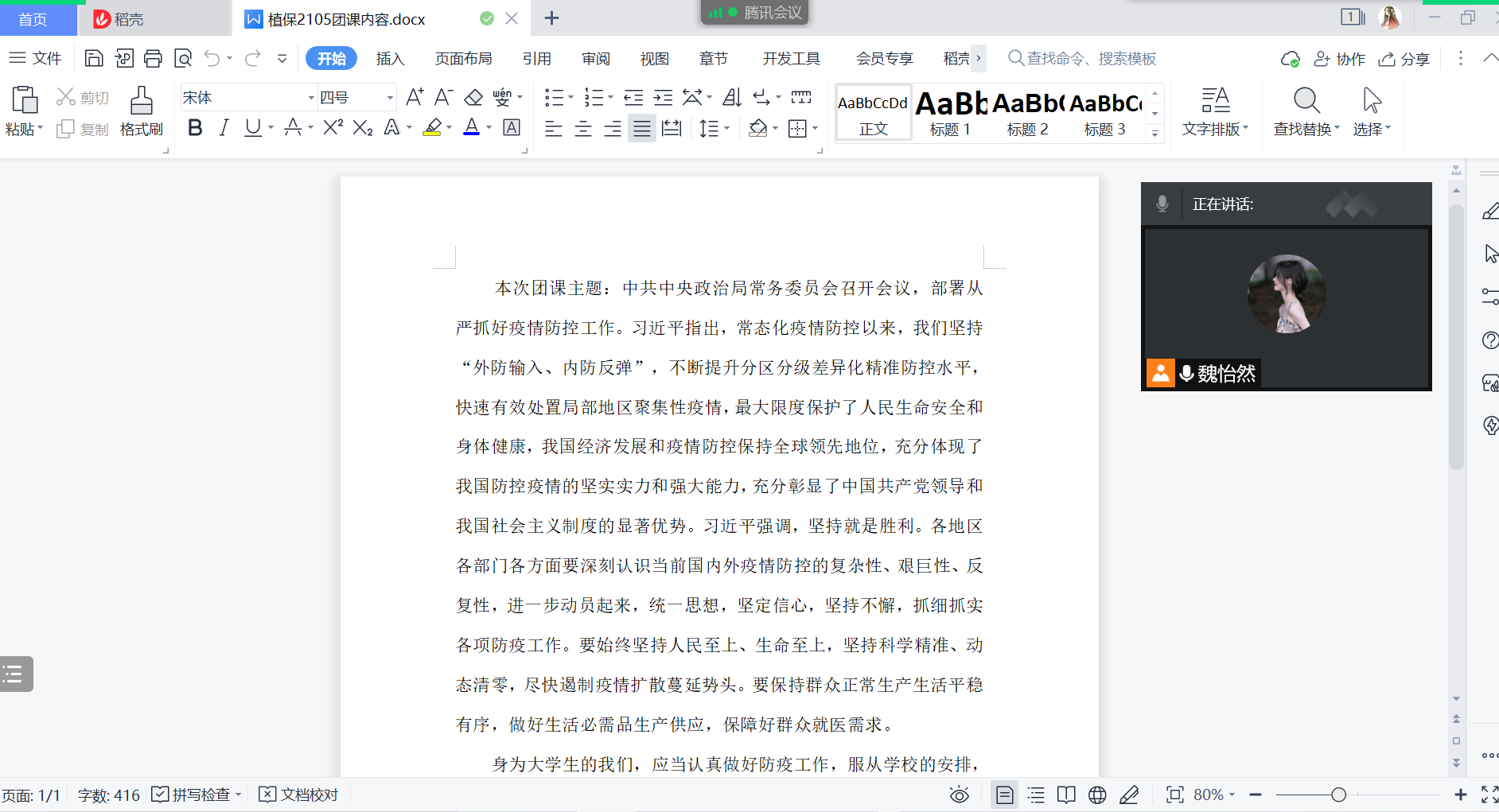Align text right

[613, 128]
